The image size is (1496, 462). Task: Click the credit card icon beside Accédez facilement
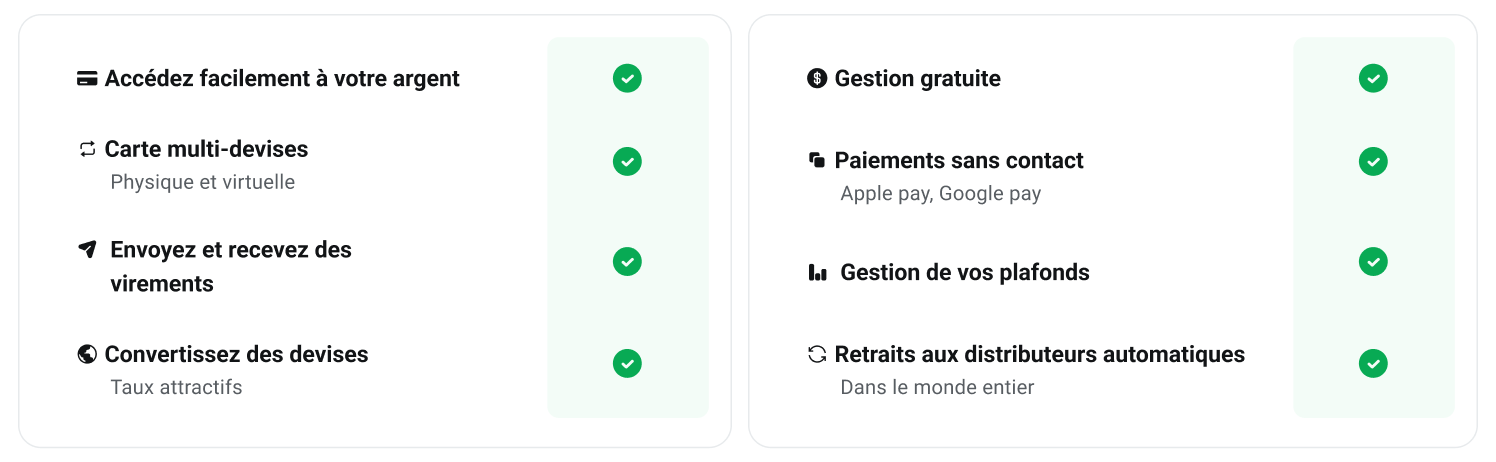click(87, 79)
